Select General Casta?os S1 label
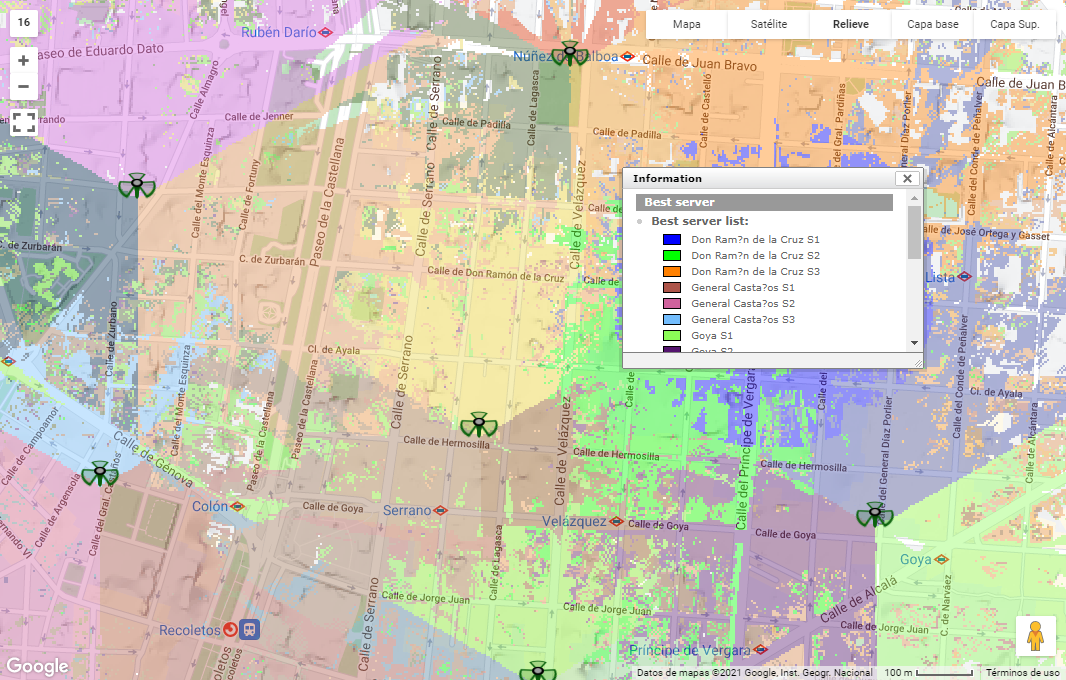This screenshot has width=1066, height=680. [x=742, y=288]
